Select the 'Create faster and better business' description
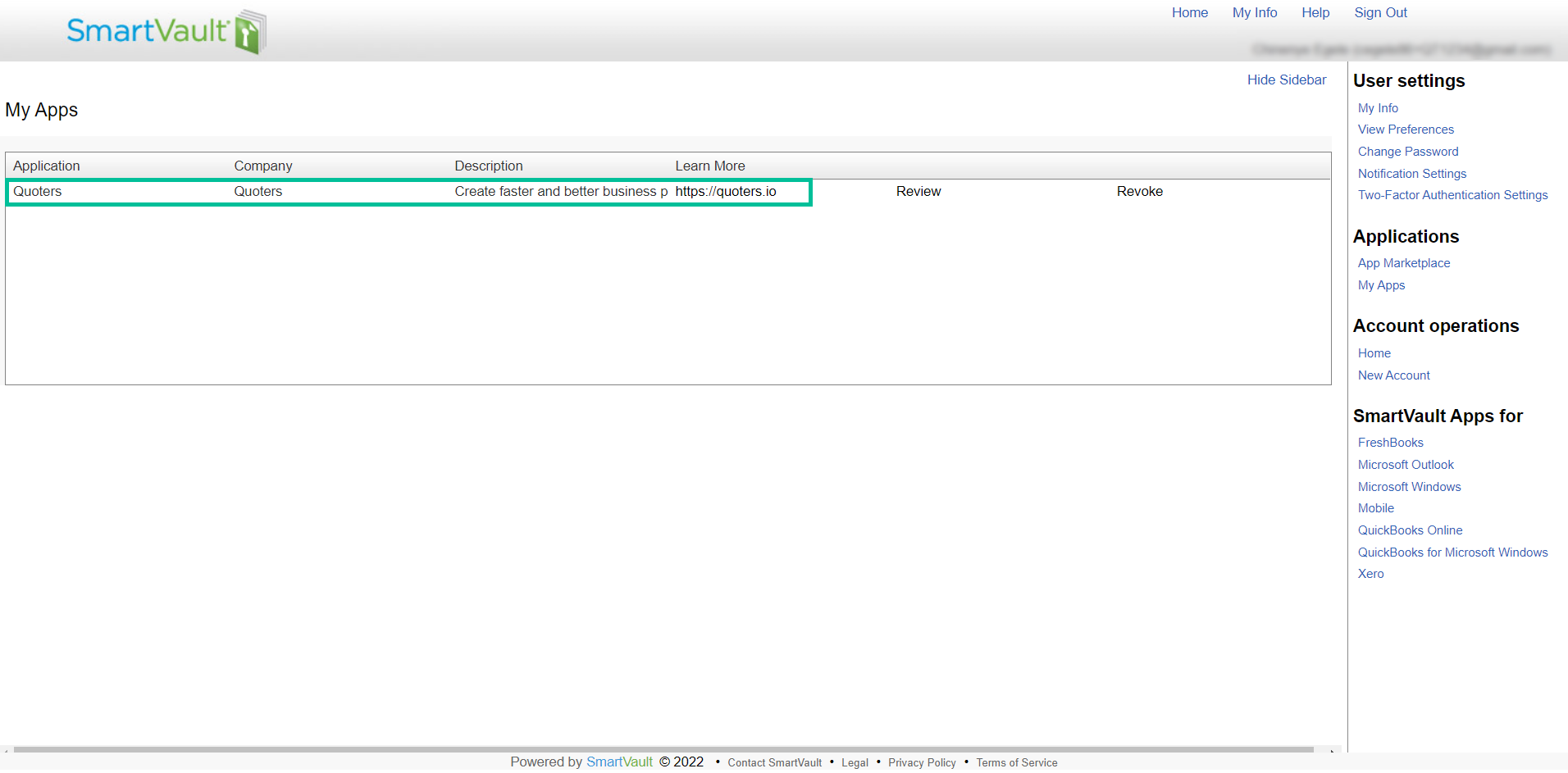This screenshot has height=773, width=1568. tap(561, 191)
